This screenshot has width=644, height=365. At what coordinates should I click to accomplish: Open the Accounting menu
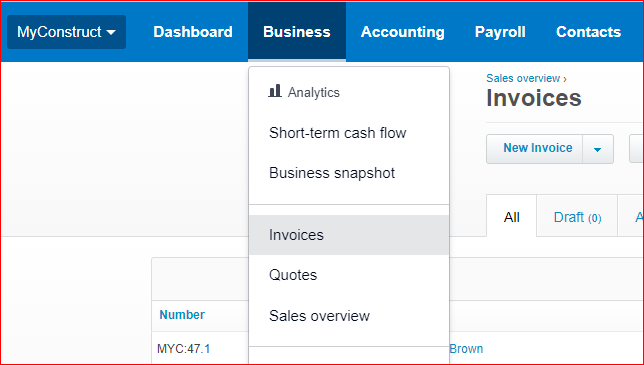pyautogui.click(x=402, y=32)
